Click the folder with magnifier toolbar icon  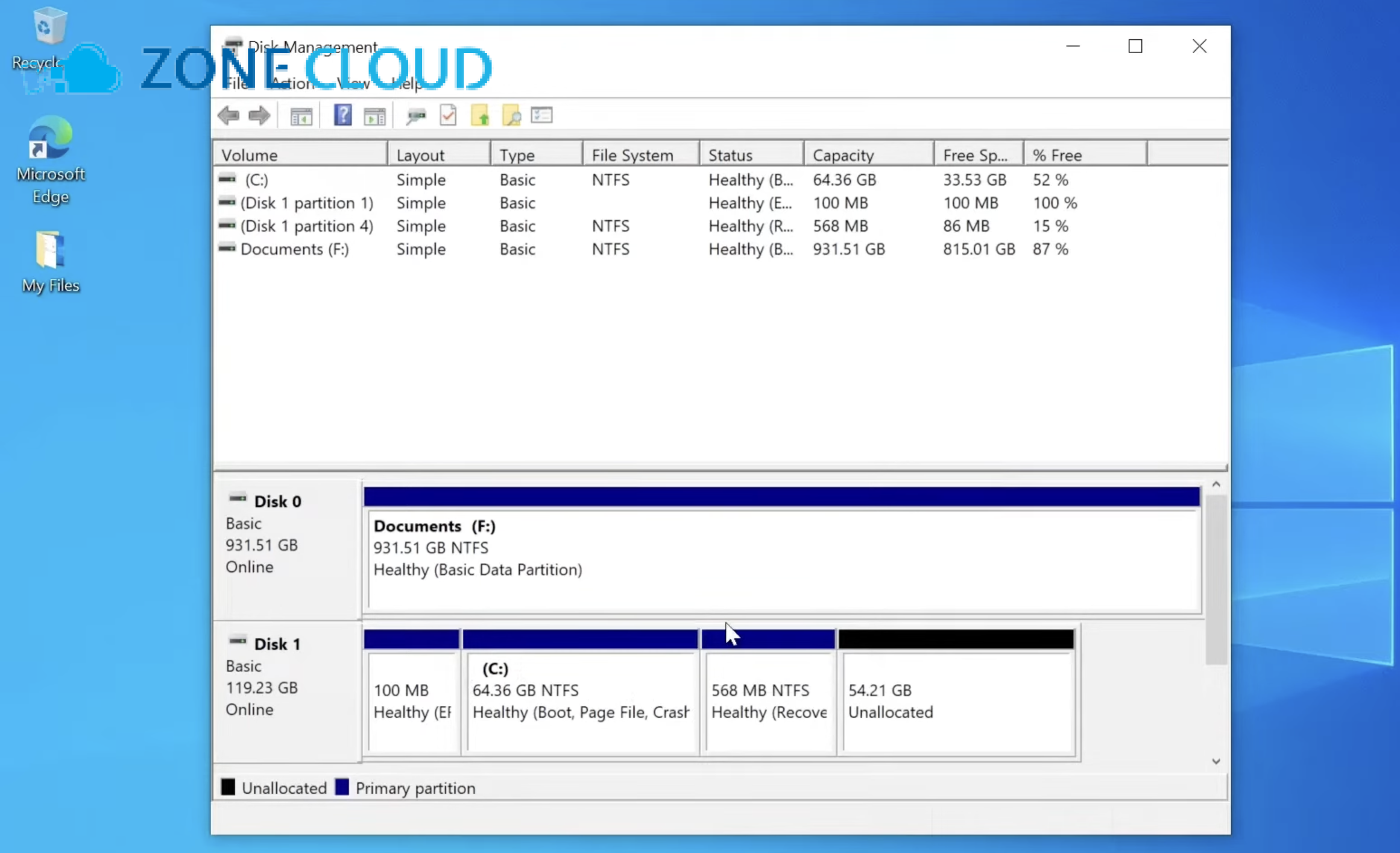[511, 115]
